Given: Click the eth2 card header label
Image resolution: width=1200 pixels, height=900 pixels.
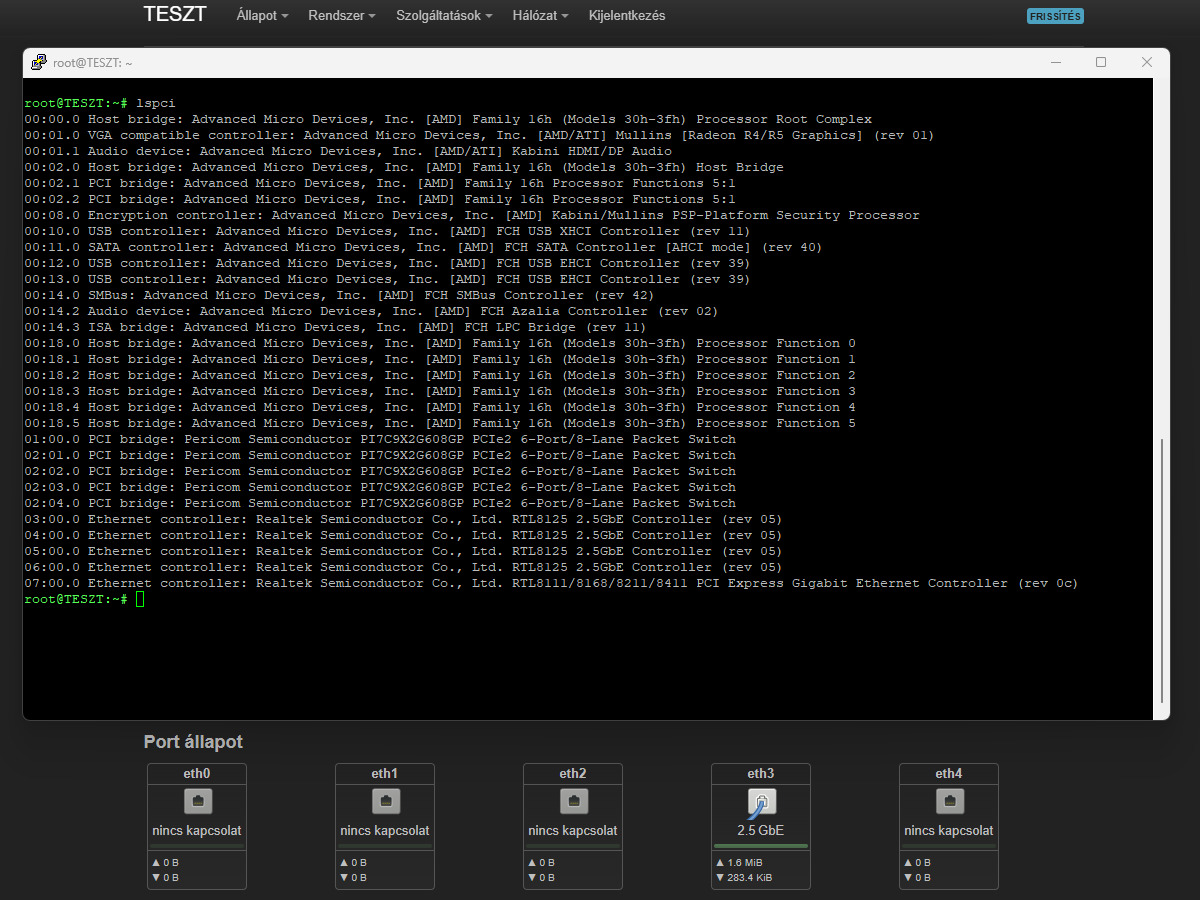Looking at the screenshot, I should (573, 774).
